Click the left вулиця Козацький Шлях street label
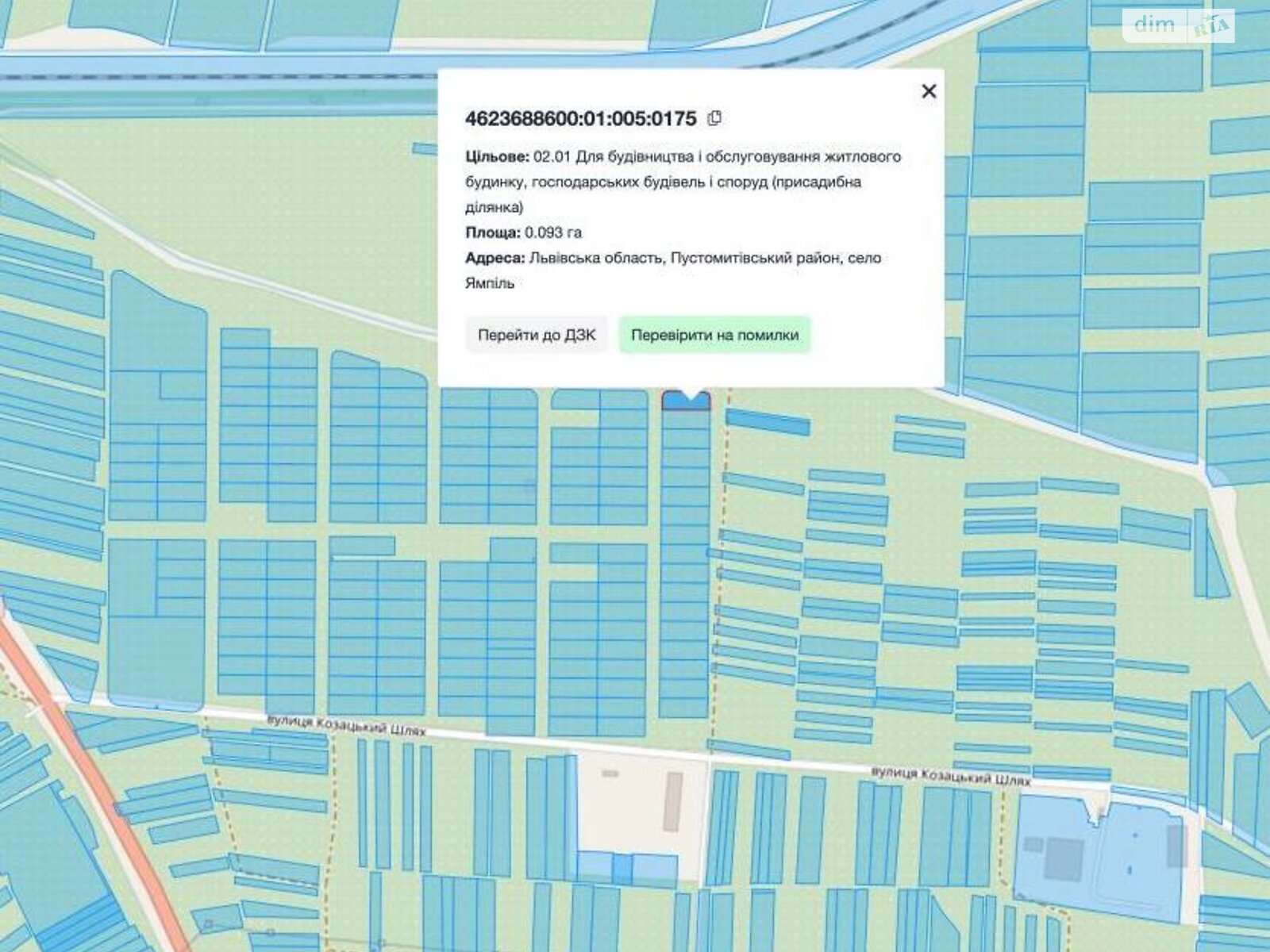 pos(346,724)
